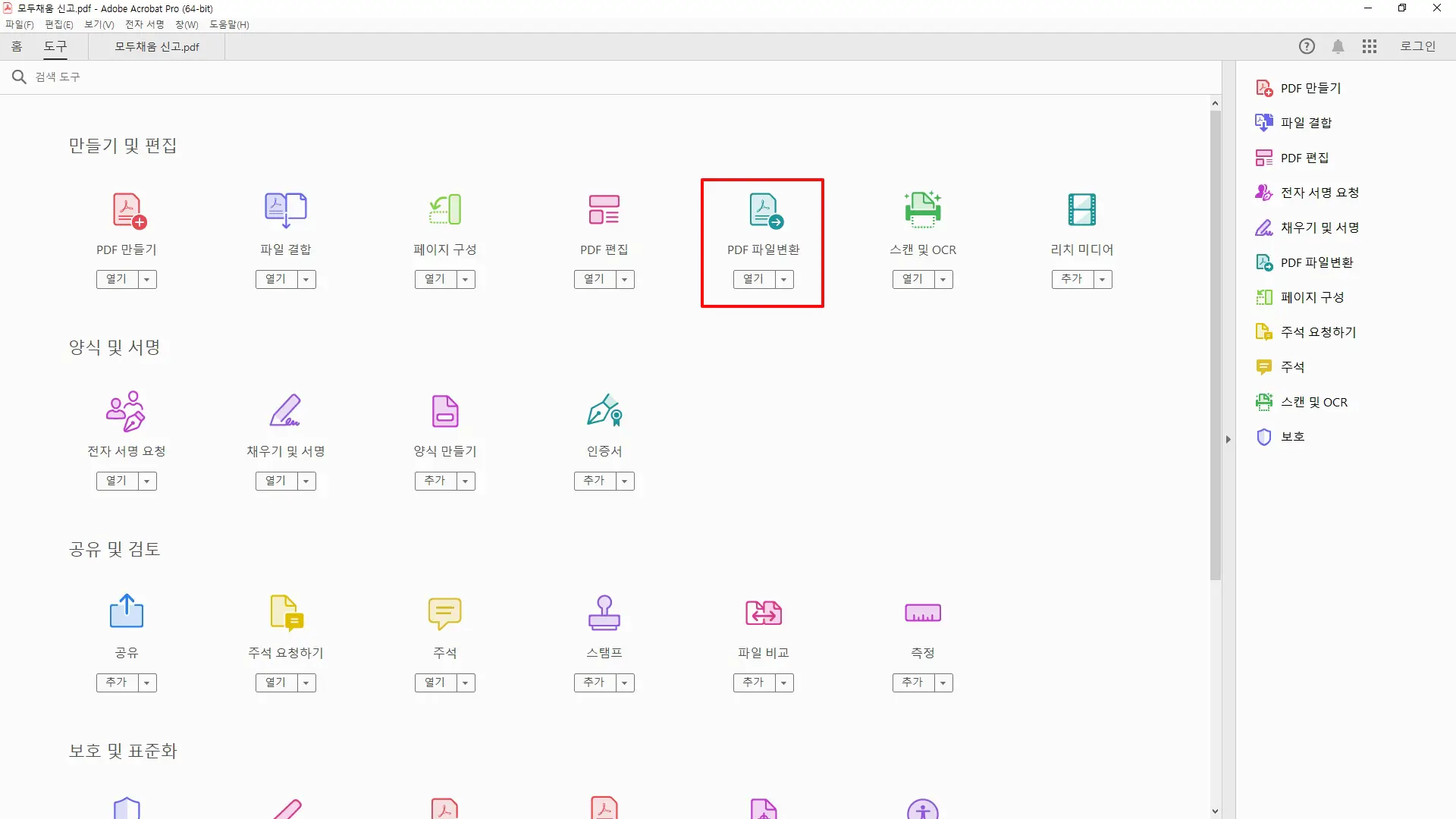Expand dropdown arrow next to PDF 만들기 열기

coord(147,280)
